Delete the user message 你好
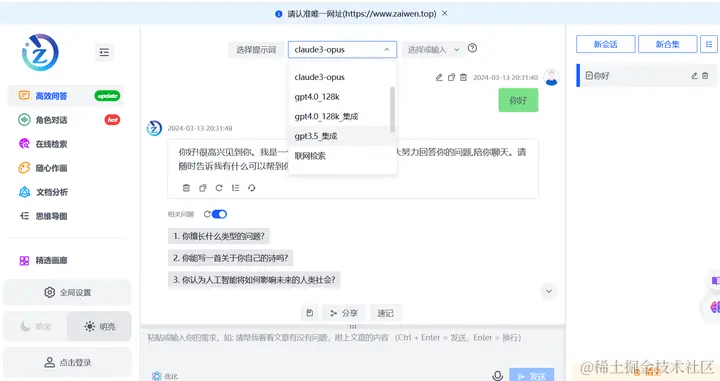The image size is (720, 381). pyautogui.click(x=463, y=78)
